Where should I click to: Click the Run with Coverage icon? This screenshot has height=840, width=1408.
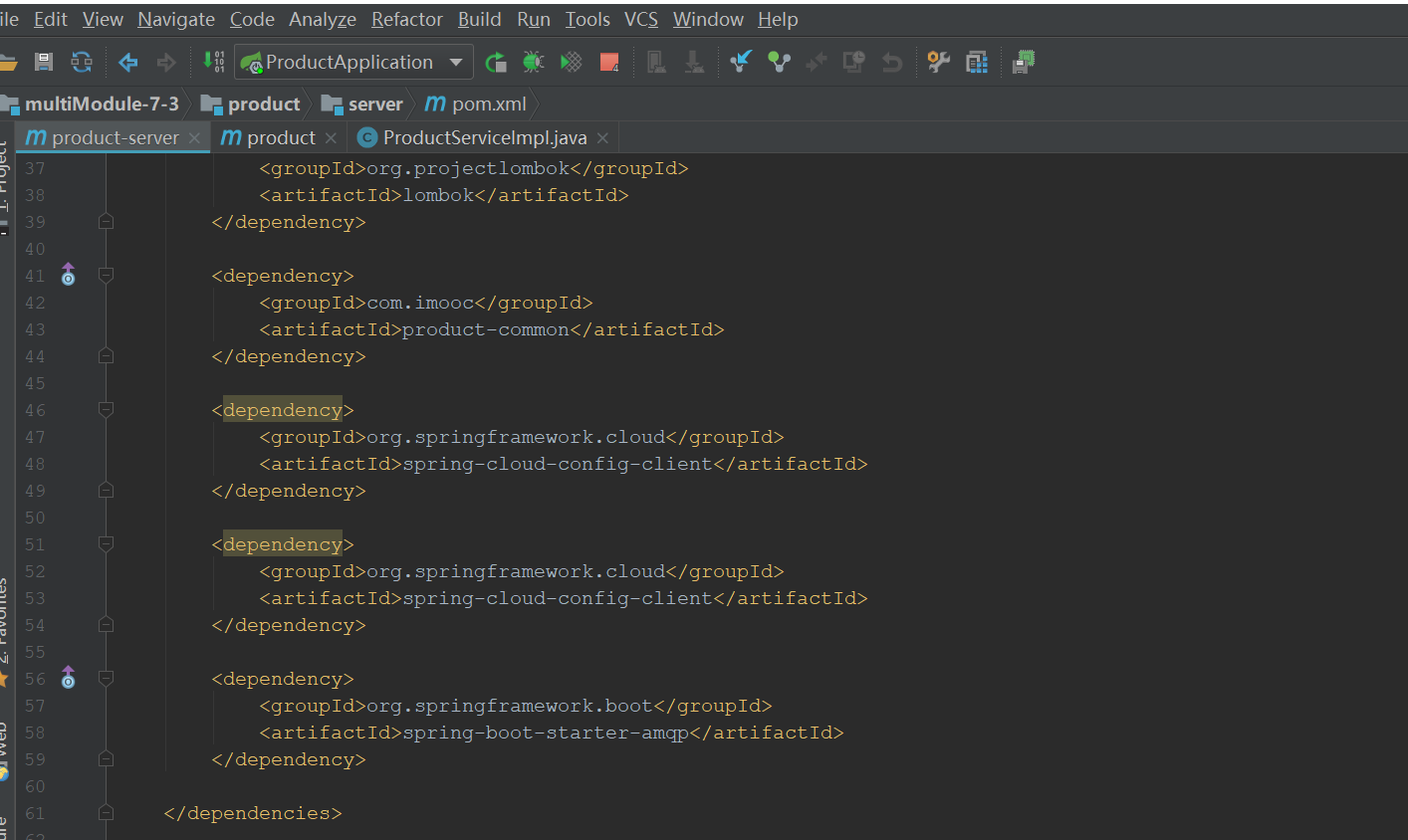pos(572,62)
